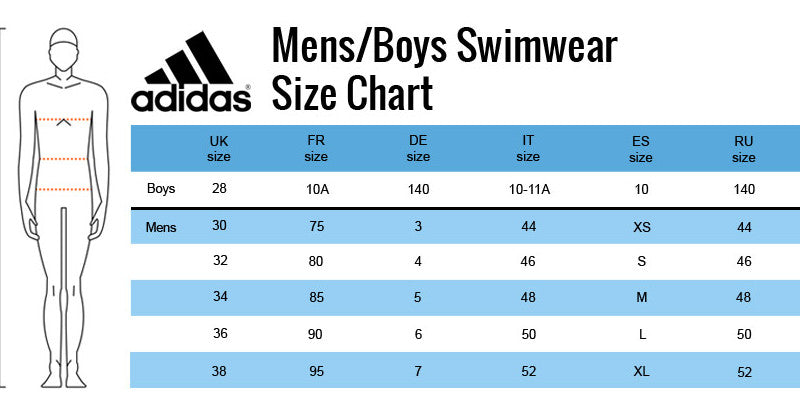Select the ES size column header
The height and width of the screenshot is (406, 800).
tap(641, 148)
